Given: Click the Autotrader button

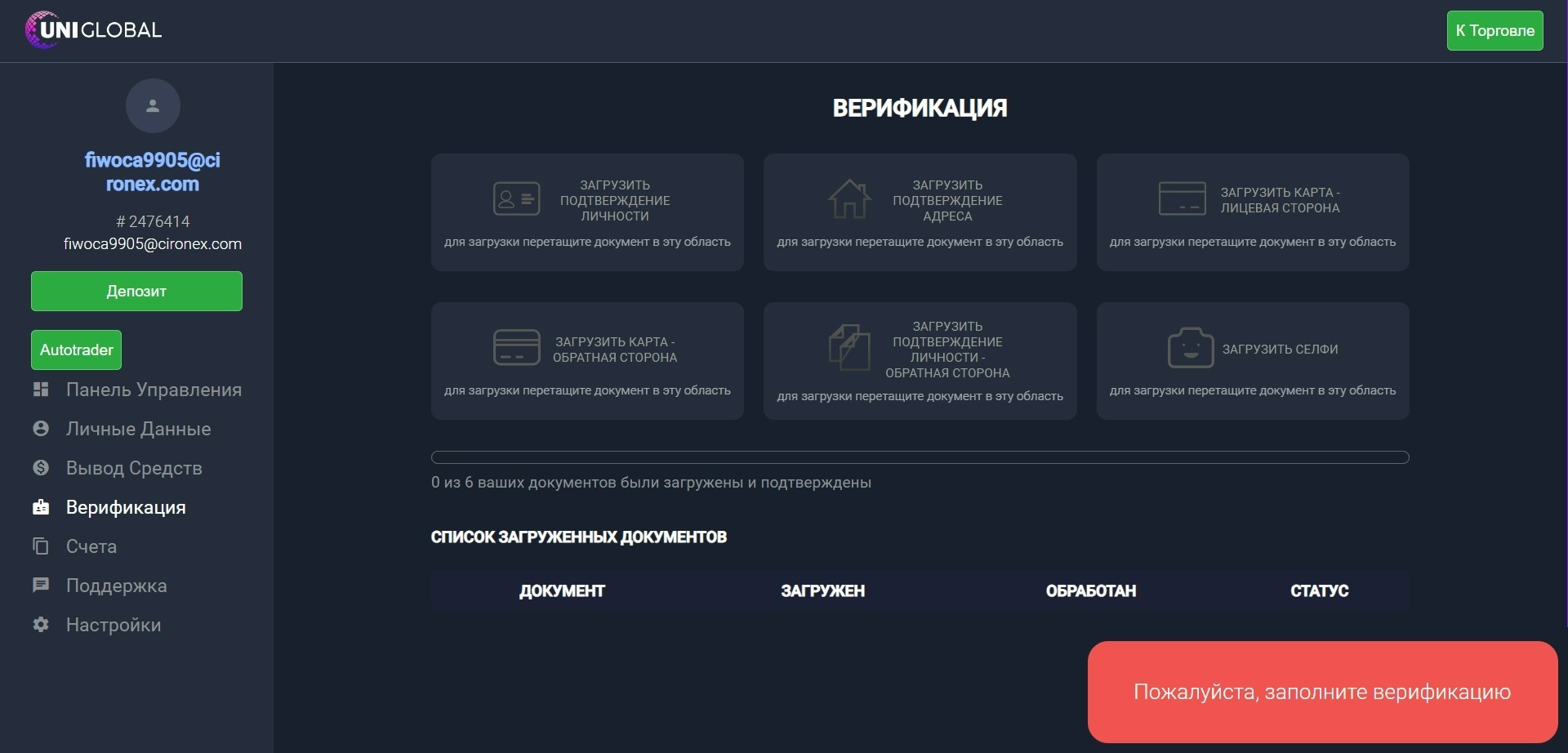Looking at the screenshot, I should 76,350.
